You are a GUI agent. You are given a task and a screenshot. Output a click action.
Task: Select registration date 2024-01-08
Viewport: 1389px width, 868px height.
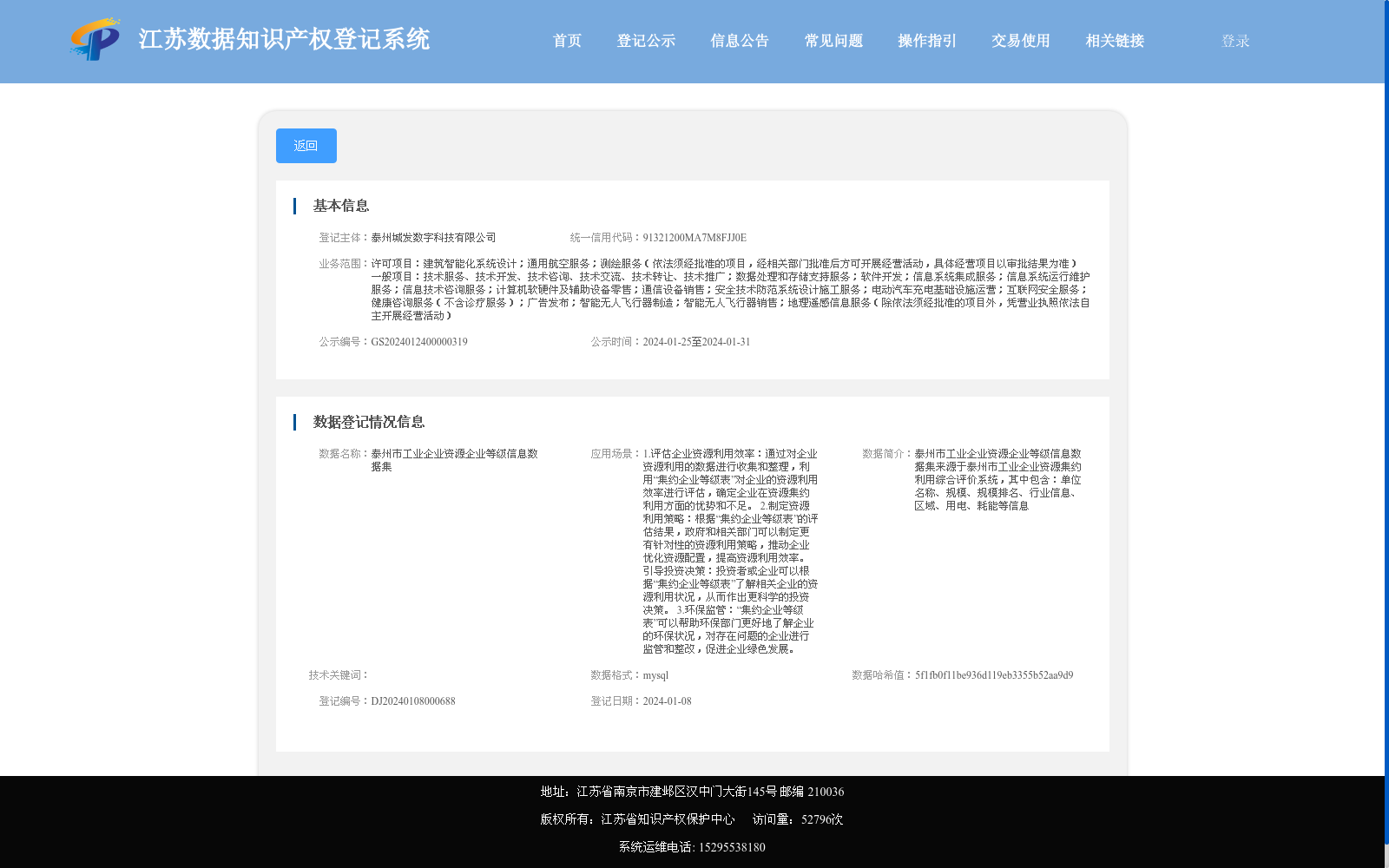tap(667, 701)
